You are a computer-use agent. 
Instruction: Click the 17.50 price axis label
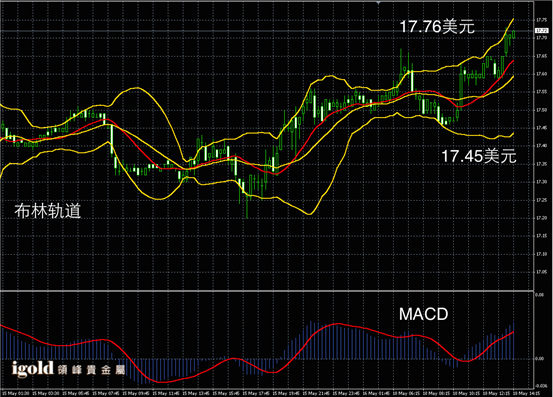pyautogui.click(x=541, y=110)
